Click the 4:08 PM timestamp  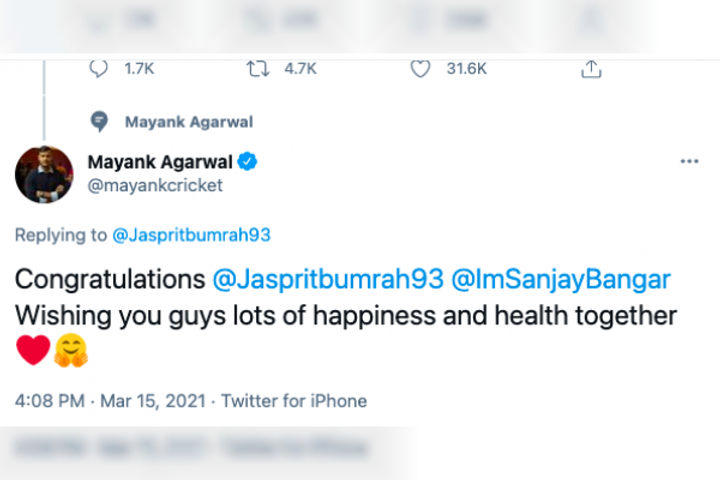[50, 401]
